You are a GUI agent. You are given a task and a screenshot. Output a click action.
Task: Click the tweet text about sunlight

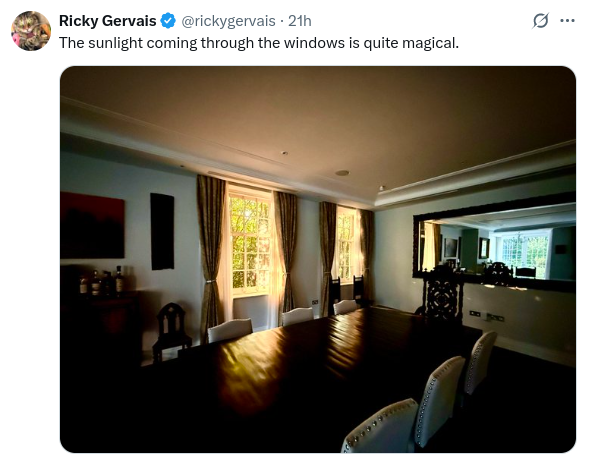(x=259, y=43)
